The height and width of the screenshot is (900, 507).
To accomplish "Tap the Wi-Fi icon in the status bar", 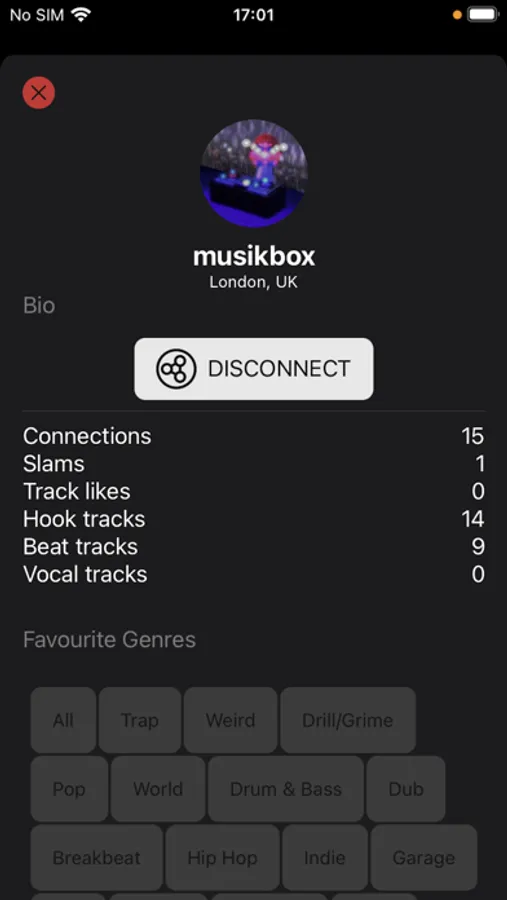I will tap(82, 15).
